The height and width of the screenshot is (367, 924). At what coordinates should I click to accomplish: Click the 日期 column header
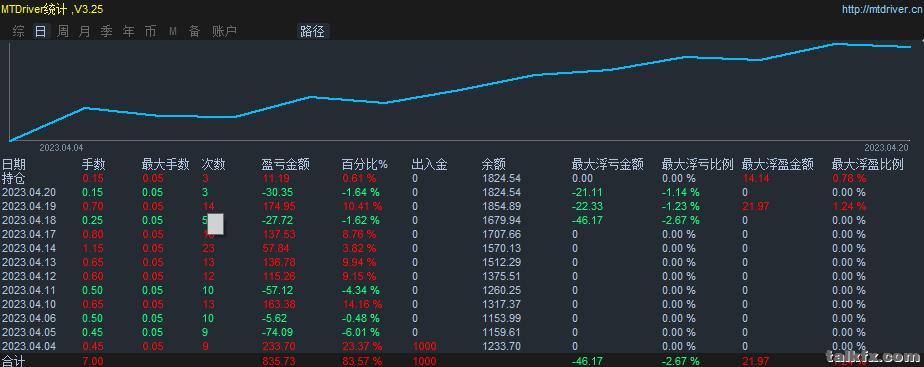point(14,164)
